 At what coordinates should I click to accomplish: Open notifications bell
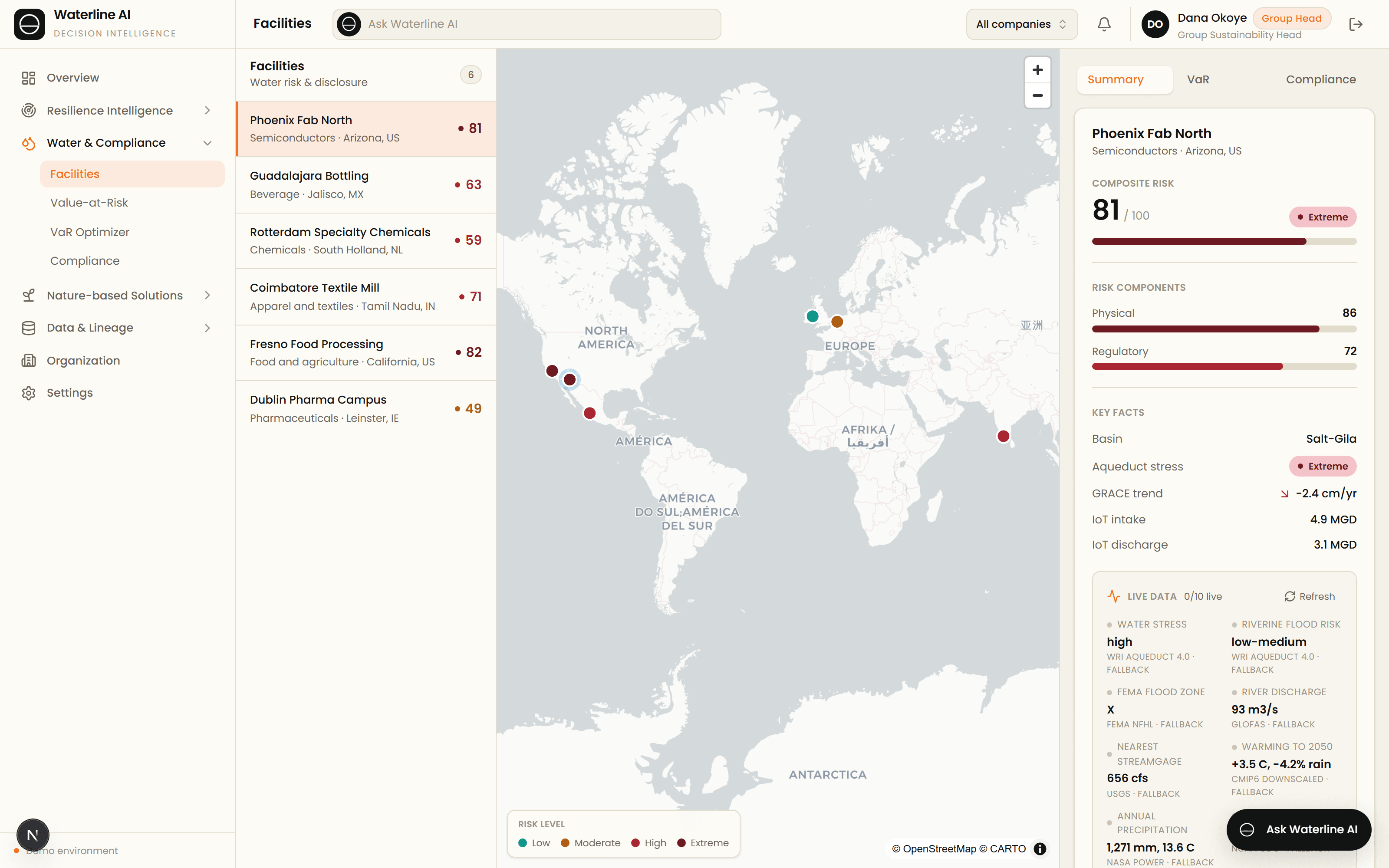(x=1104, y=24)
